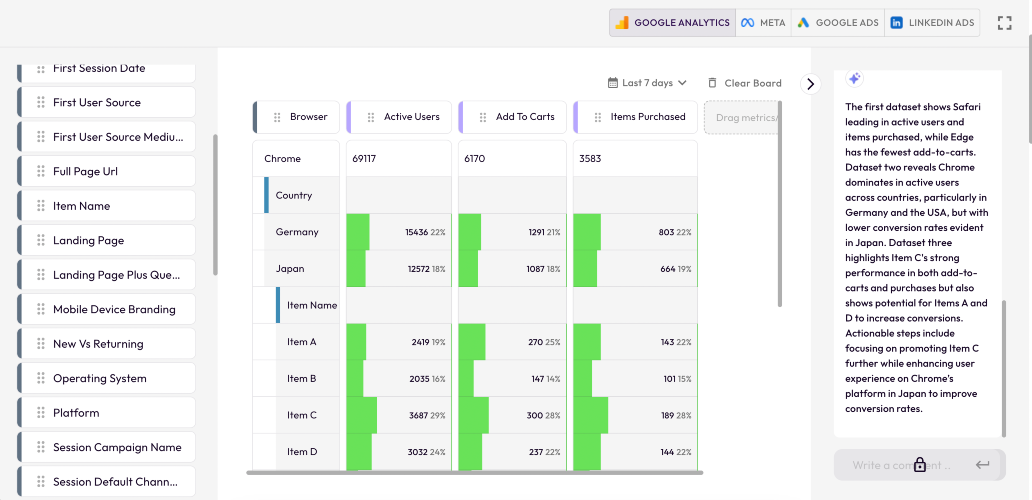This screenshot has width=1032, height=500.
Task: Click the Clear Board button
Action: [744, 83]
